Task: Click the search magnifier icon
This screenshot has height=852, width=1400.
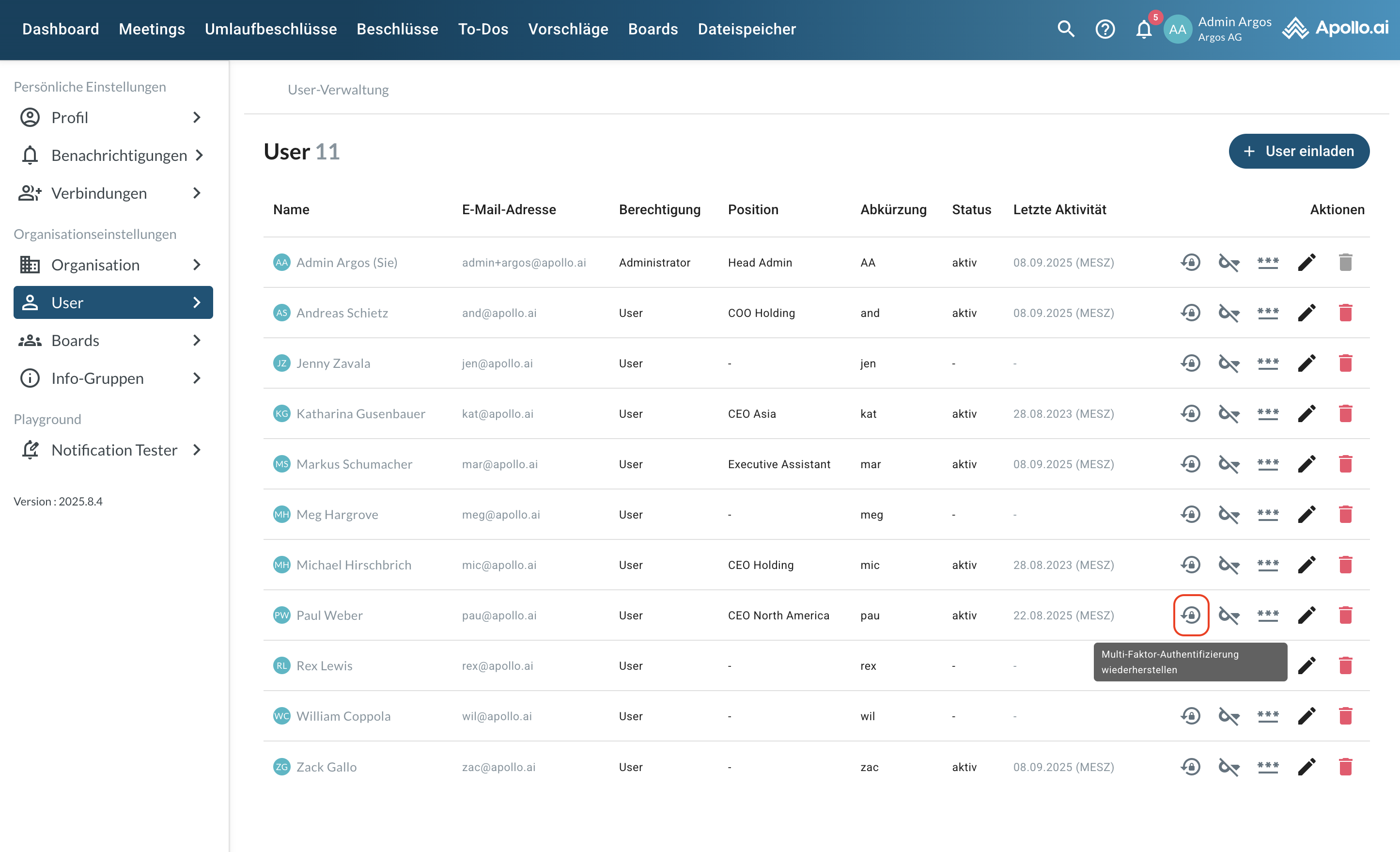Action: 1065,29
